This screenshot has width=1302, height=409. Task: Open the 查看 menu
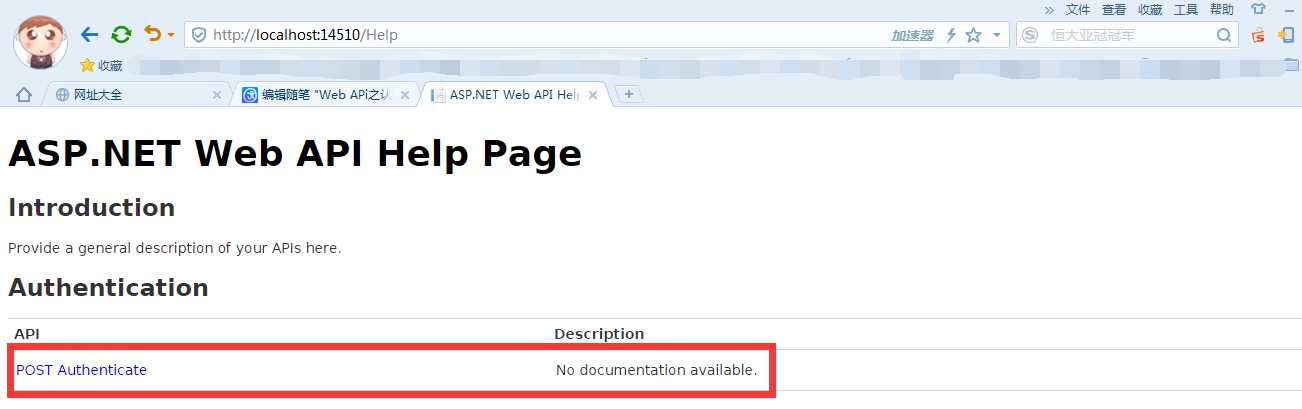[1114, 9]
